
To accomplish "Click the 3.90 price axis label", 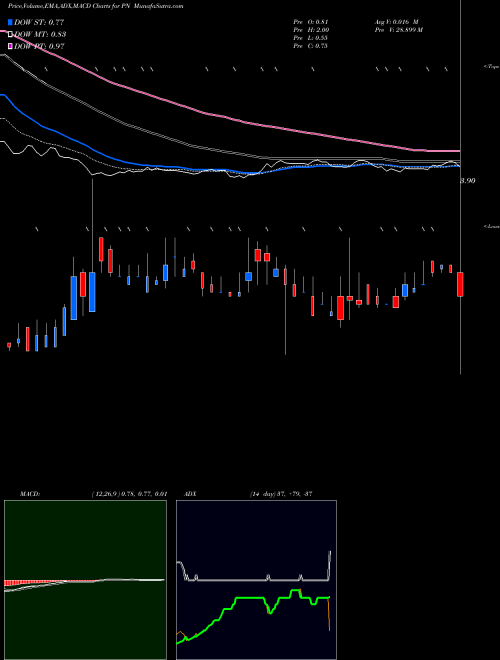I will pyautogui.click(x=468, y=181).
